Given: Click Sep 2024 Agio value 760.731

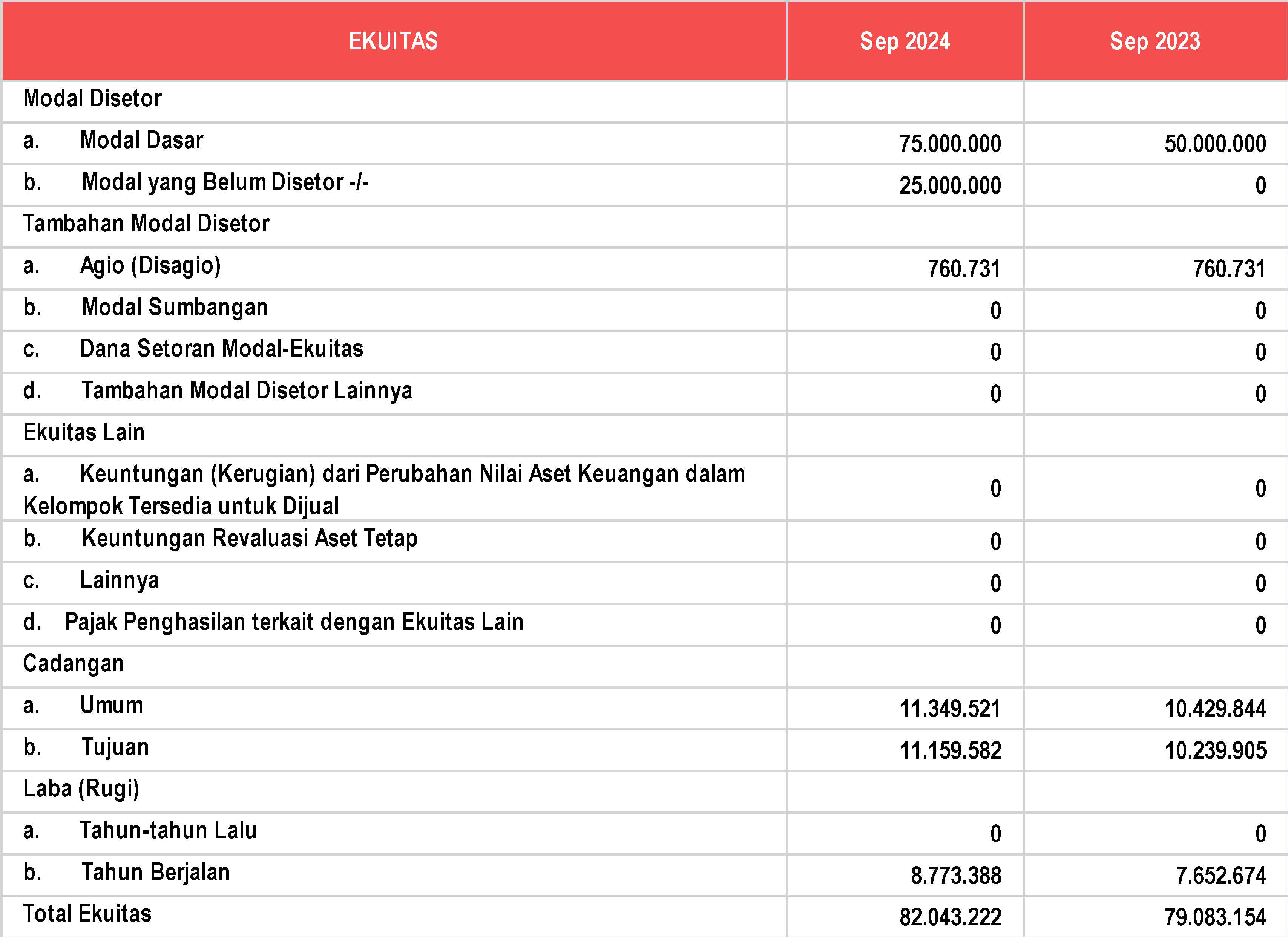Looking at the screenshot, I should (x=964, y=269).
